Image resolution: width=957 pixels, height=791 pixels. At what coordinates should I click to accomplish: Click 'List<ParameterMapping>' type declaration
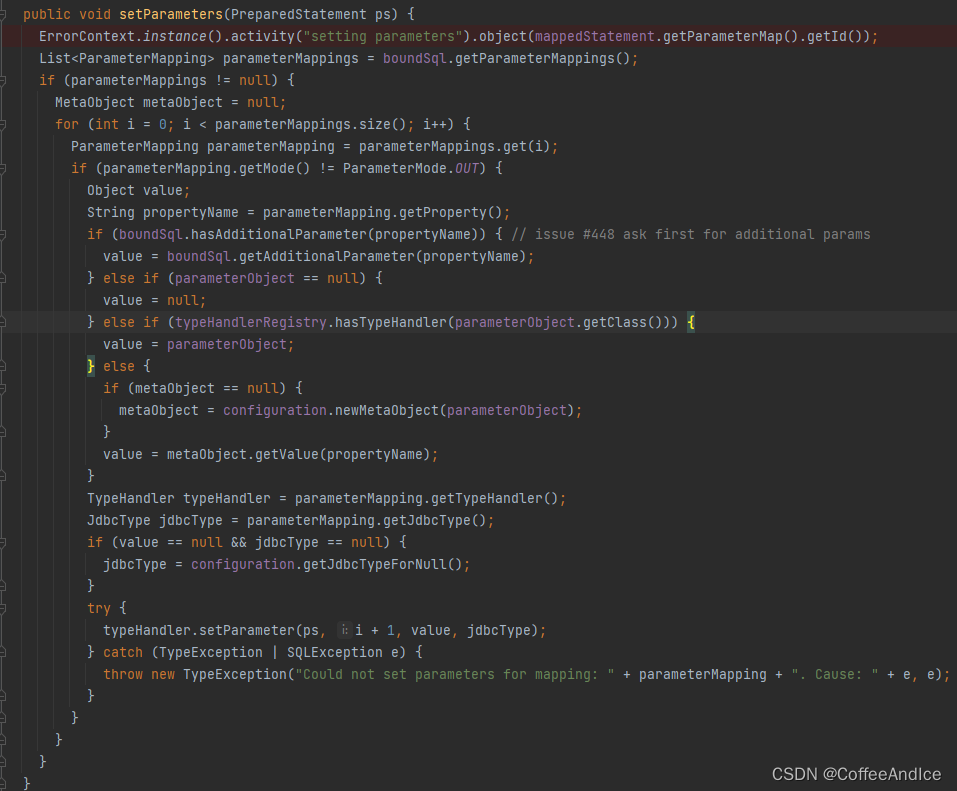click(127, 59)
